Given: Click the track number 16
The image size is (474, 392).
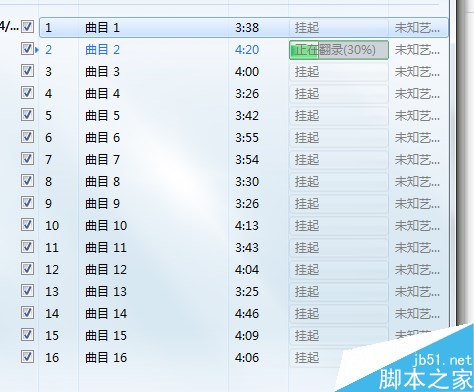Looking at the screenshot, I should point(52,358).
